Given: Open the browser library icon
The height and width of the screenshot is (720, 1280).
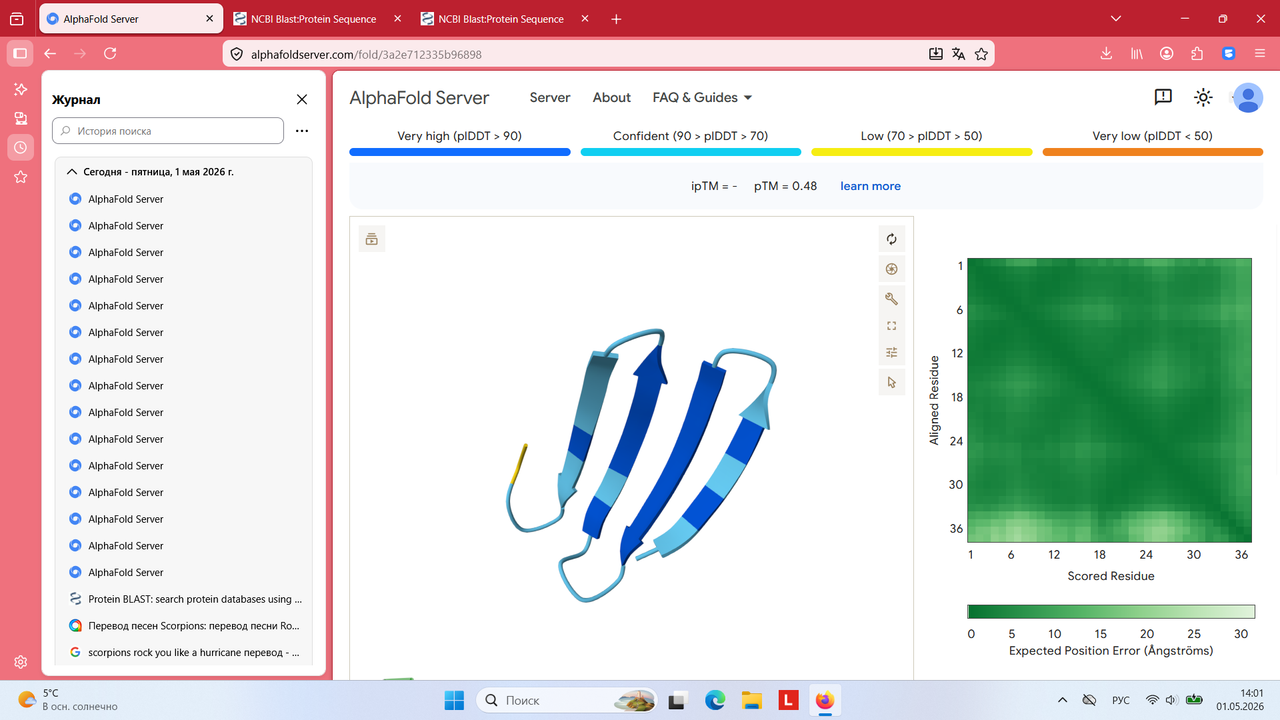Looking at the screenshot, I should point(1137,54).
